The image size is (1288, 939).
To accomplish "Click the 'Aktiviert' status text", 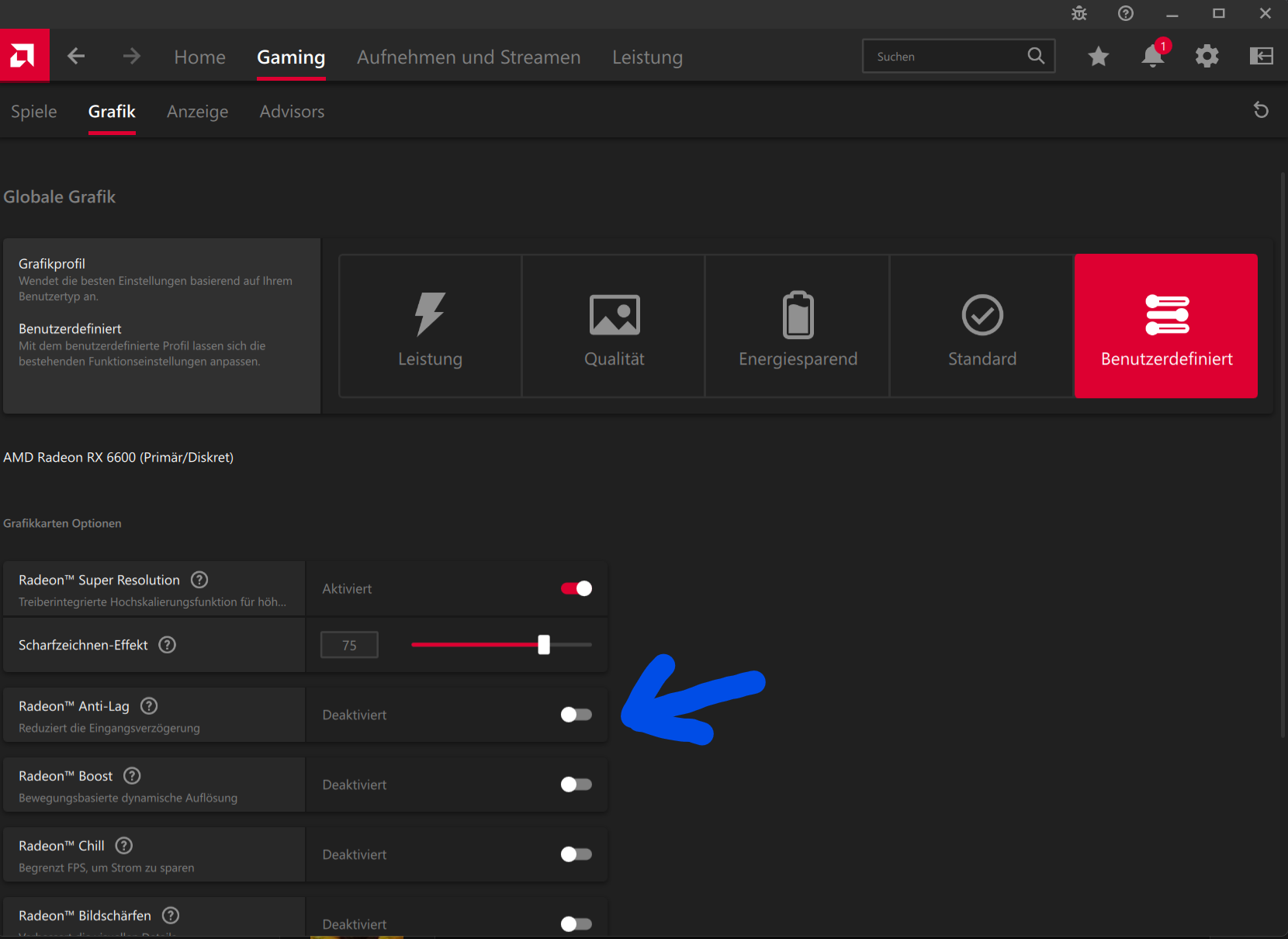I will pos(347,589).
